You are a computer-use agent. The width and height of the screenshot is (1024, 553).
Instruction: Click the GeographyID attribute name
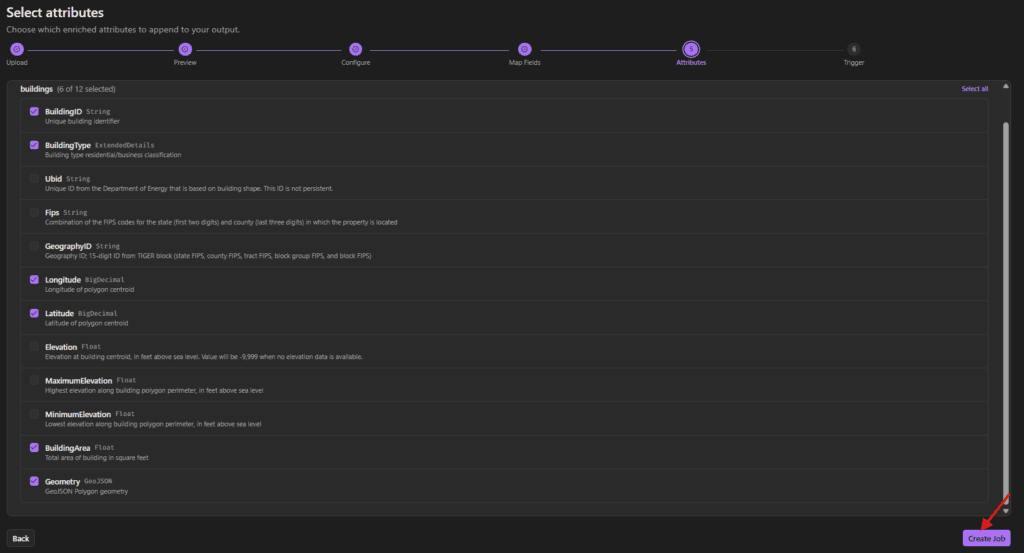(68, 246)
